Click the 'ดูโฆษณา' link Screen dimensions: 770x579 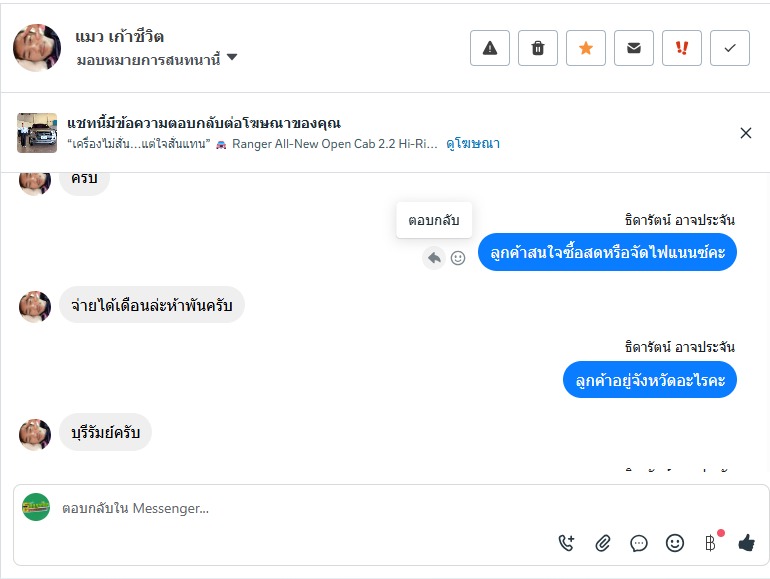pyautogui.click(x=473, y=144)
